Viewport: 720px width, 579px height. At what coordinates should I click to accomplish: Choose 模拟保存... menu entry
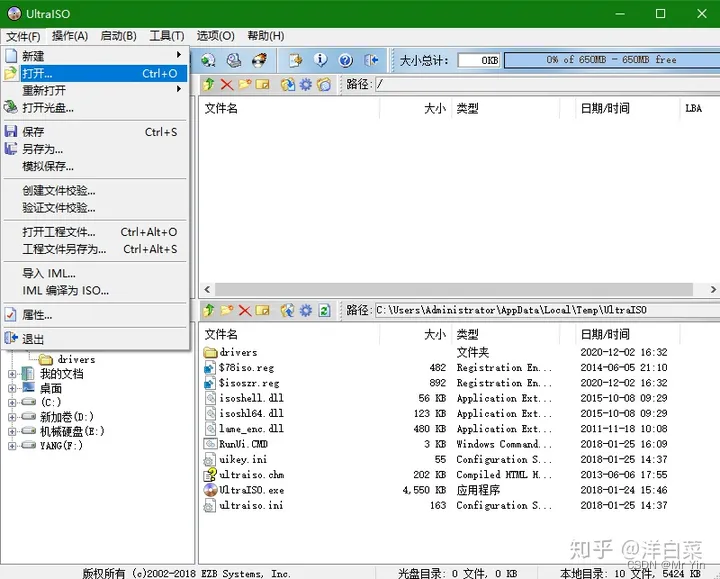(95, 166)
